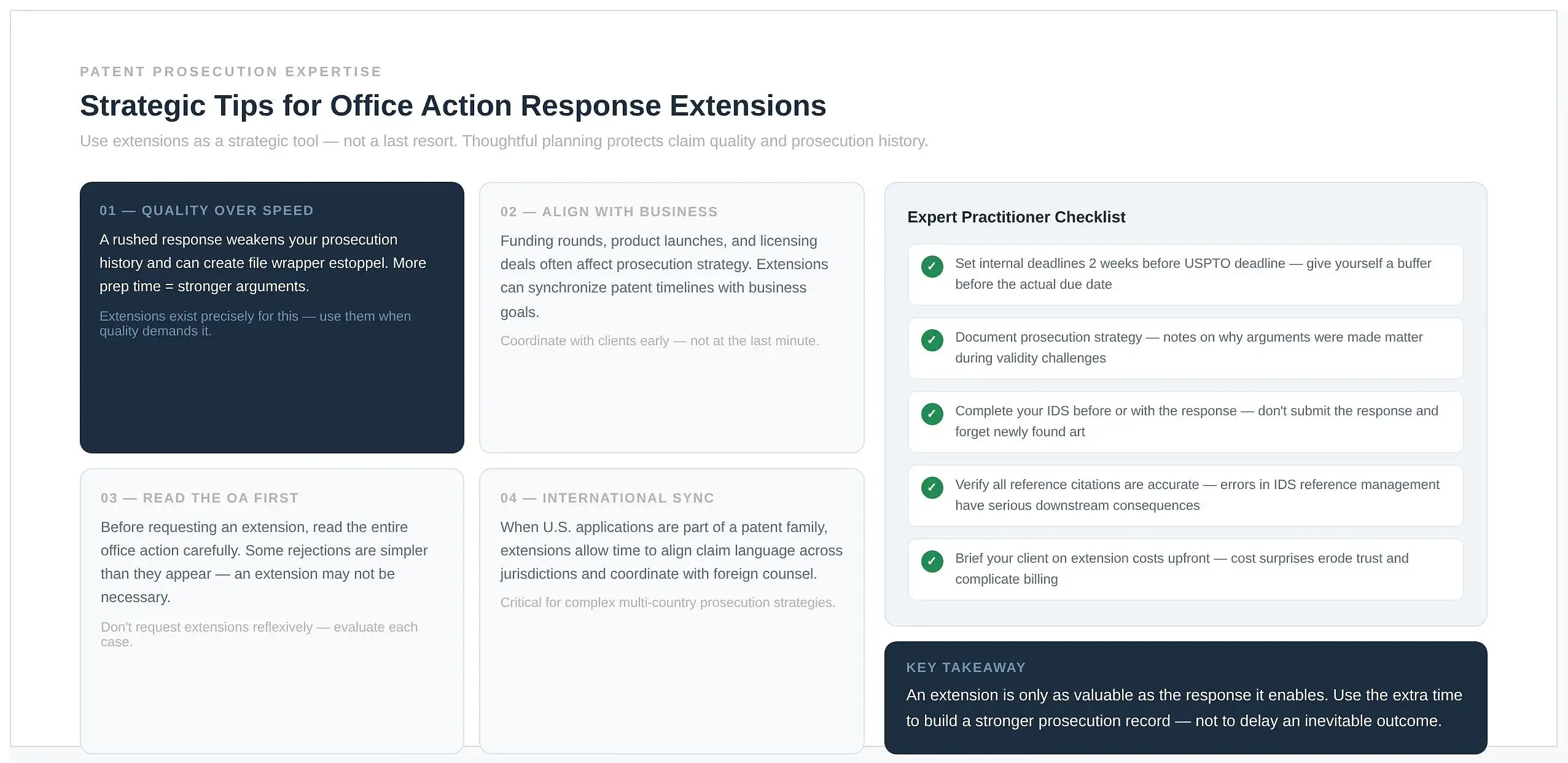
Task: Select checklist item about extension costs upfront
Action: coord(1185,569)
